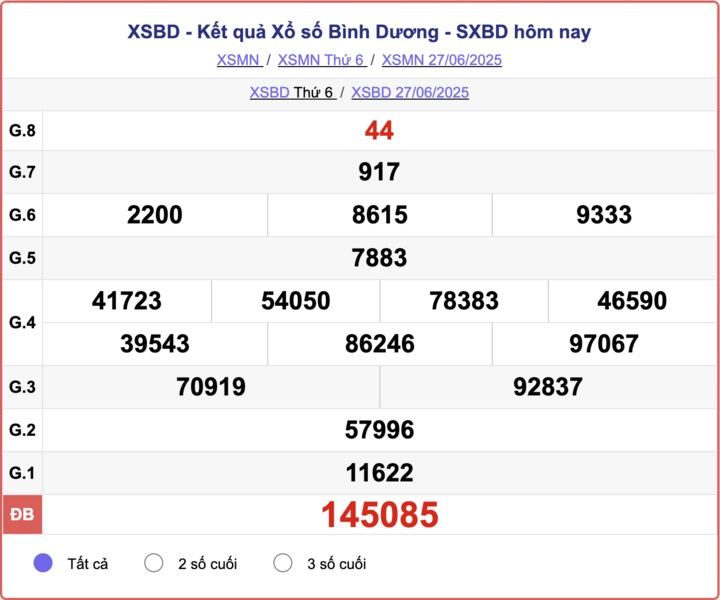
Task: Click the G.8 result number 44
Action: 379,130
